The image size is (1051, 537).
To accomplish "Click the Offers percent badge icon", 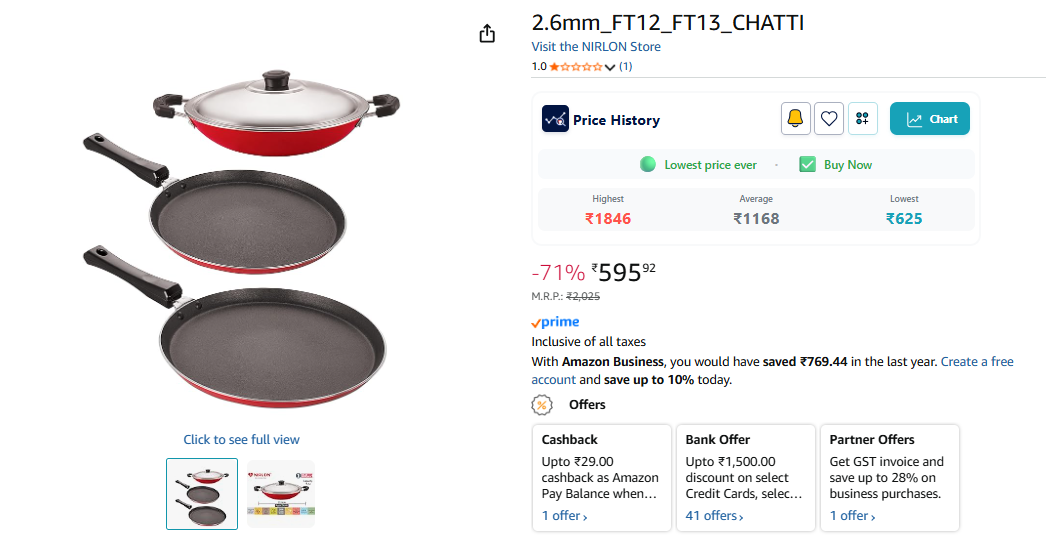I will point(542,405).
